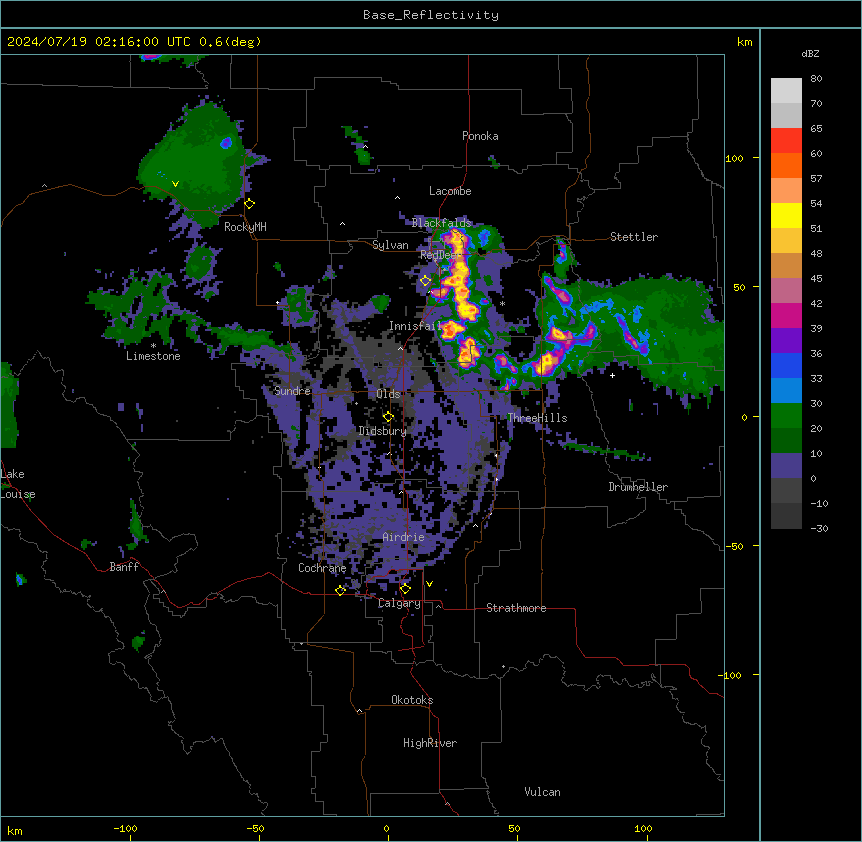Select the light gray 70-80 dBZ legend swatch

click(786, 91)
